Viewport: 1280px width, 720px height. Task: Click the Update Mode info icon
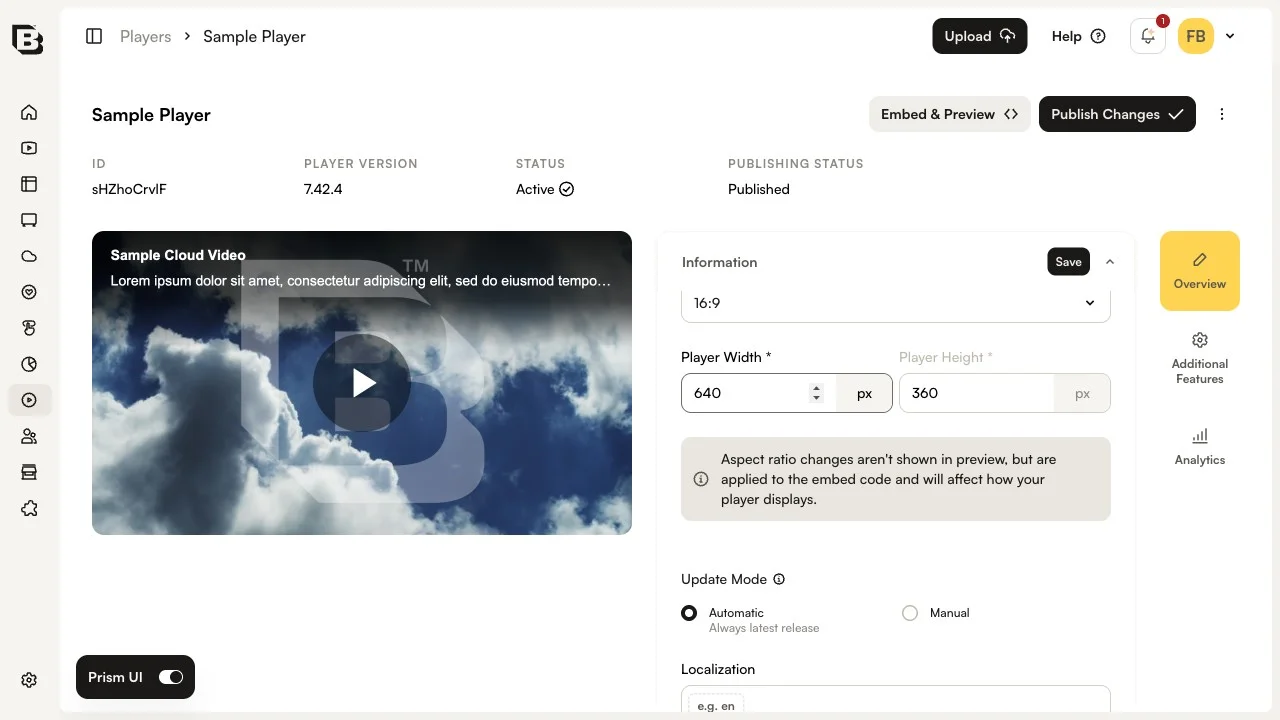pos(779,579)
